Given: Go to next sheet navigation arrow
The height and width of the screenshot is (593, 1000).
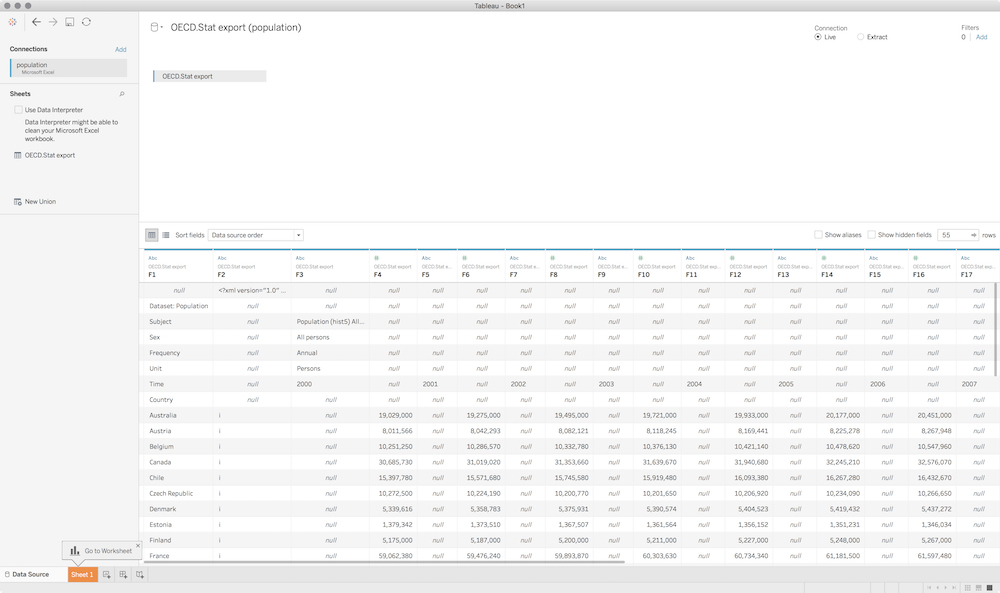Looking at the screenshot, I should pos(946,588).
